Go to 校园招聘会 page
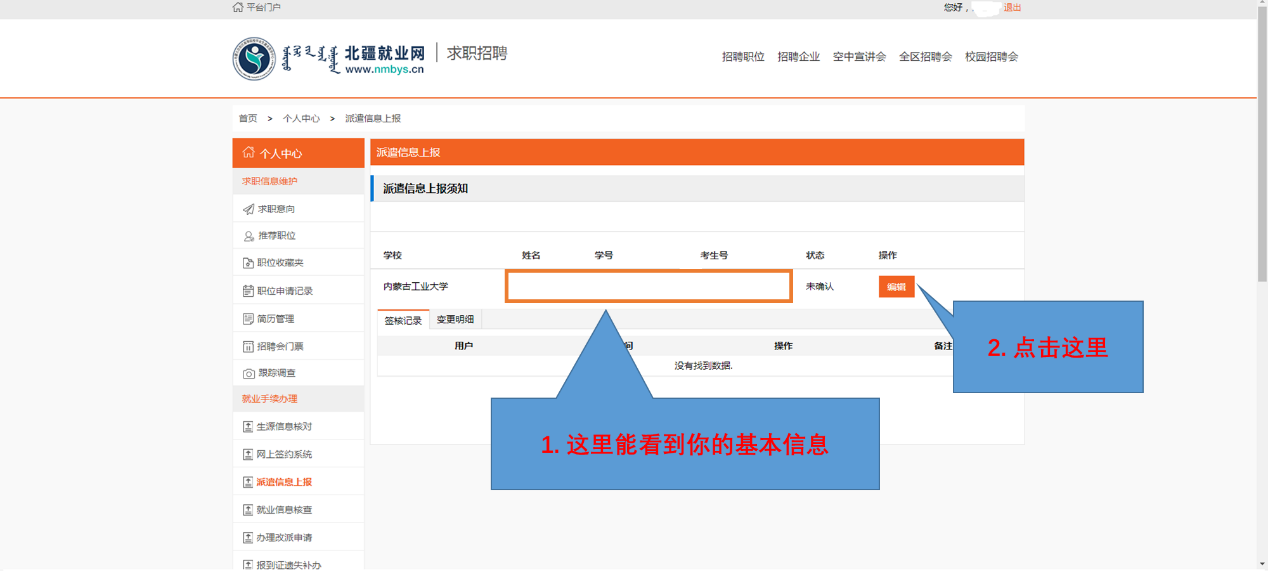This screenshot has height=572, width=1268. point(991,57)
